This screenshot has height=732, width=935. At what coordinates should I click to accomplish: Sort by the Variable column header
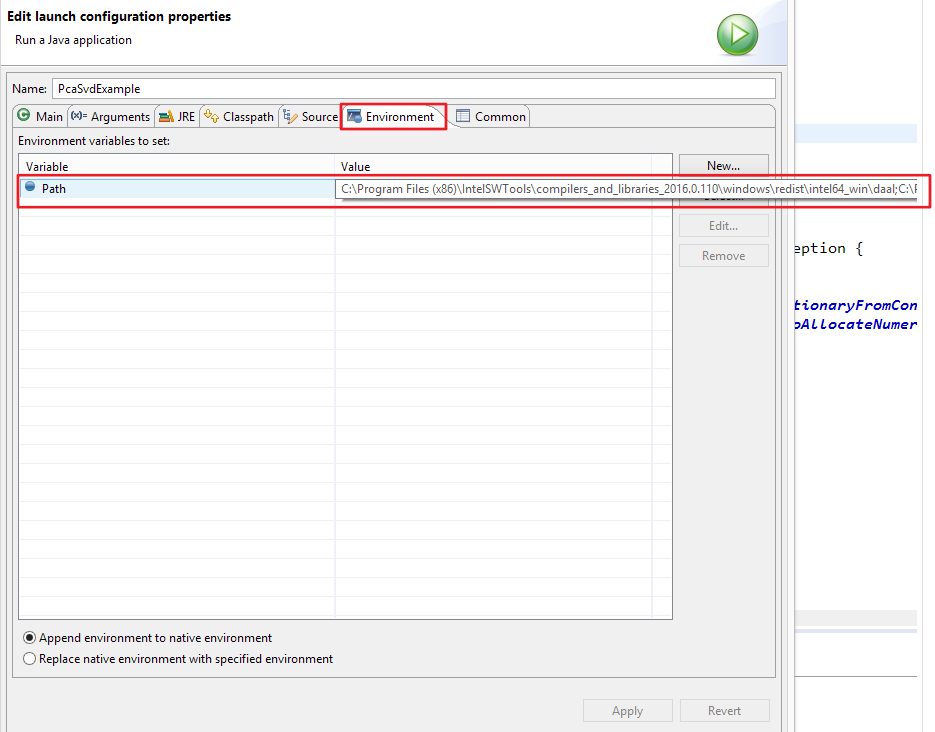tap(176, 166)
